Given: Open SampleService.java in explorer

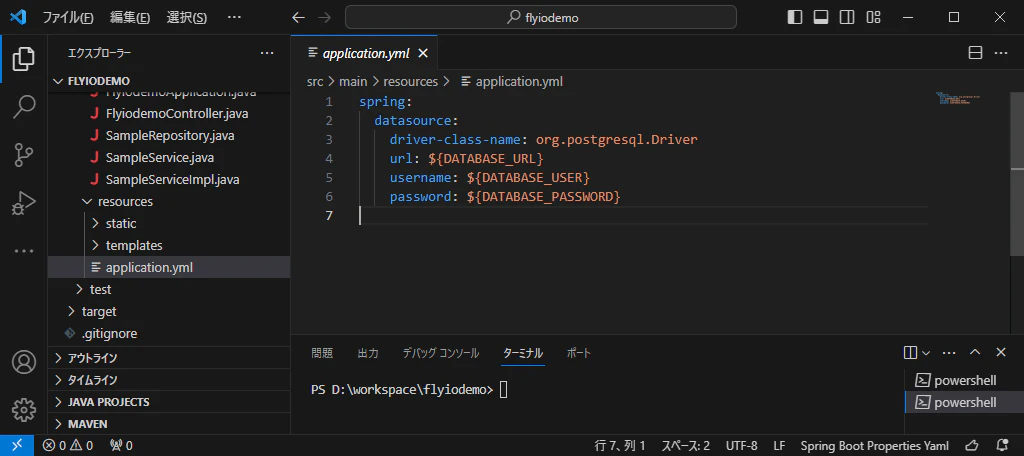Looking at the screenshot, I should 170,157.
